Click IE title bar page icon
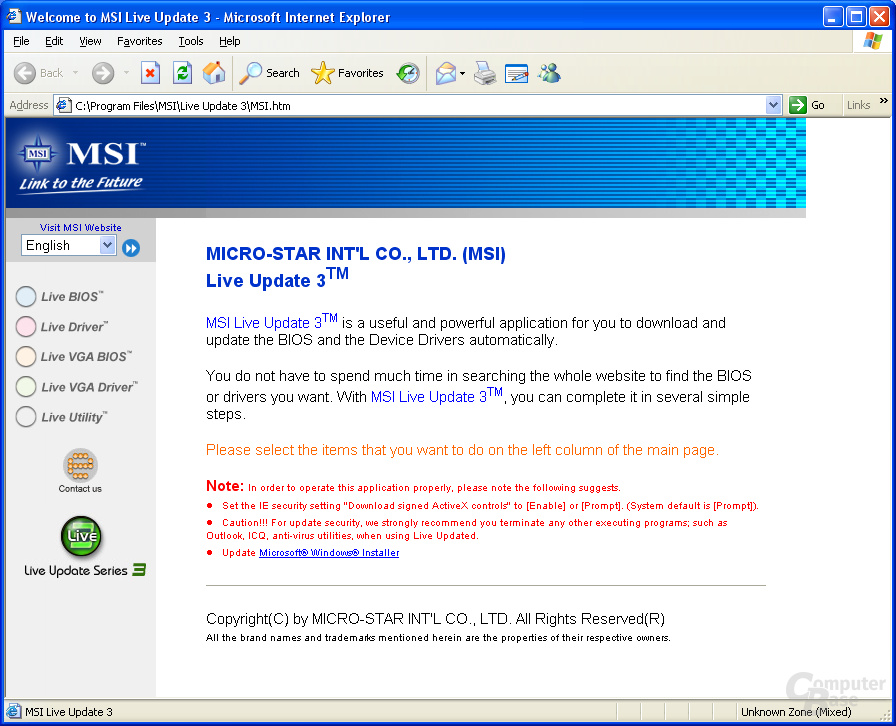This screenshot has height=726, width=896. [x=13, y=16]
